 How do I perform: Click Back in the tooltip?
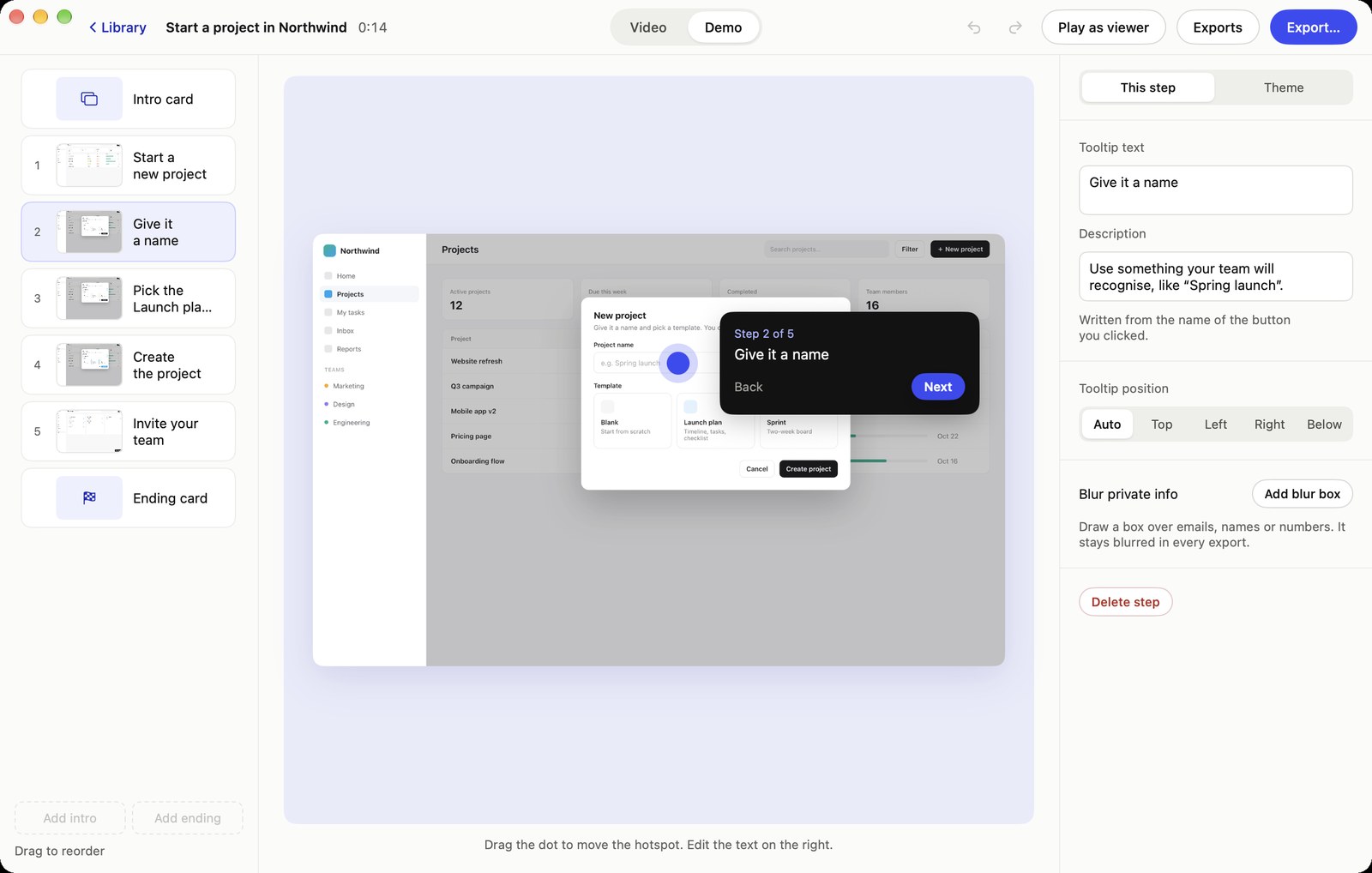748,387
